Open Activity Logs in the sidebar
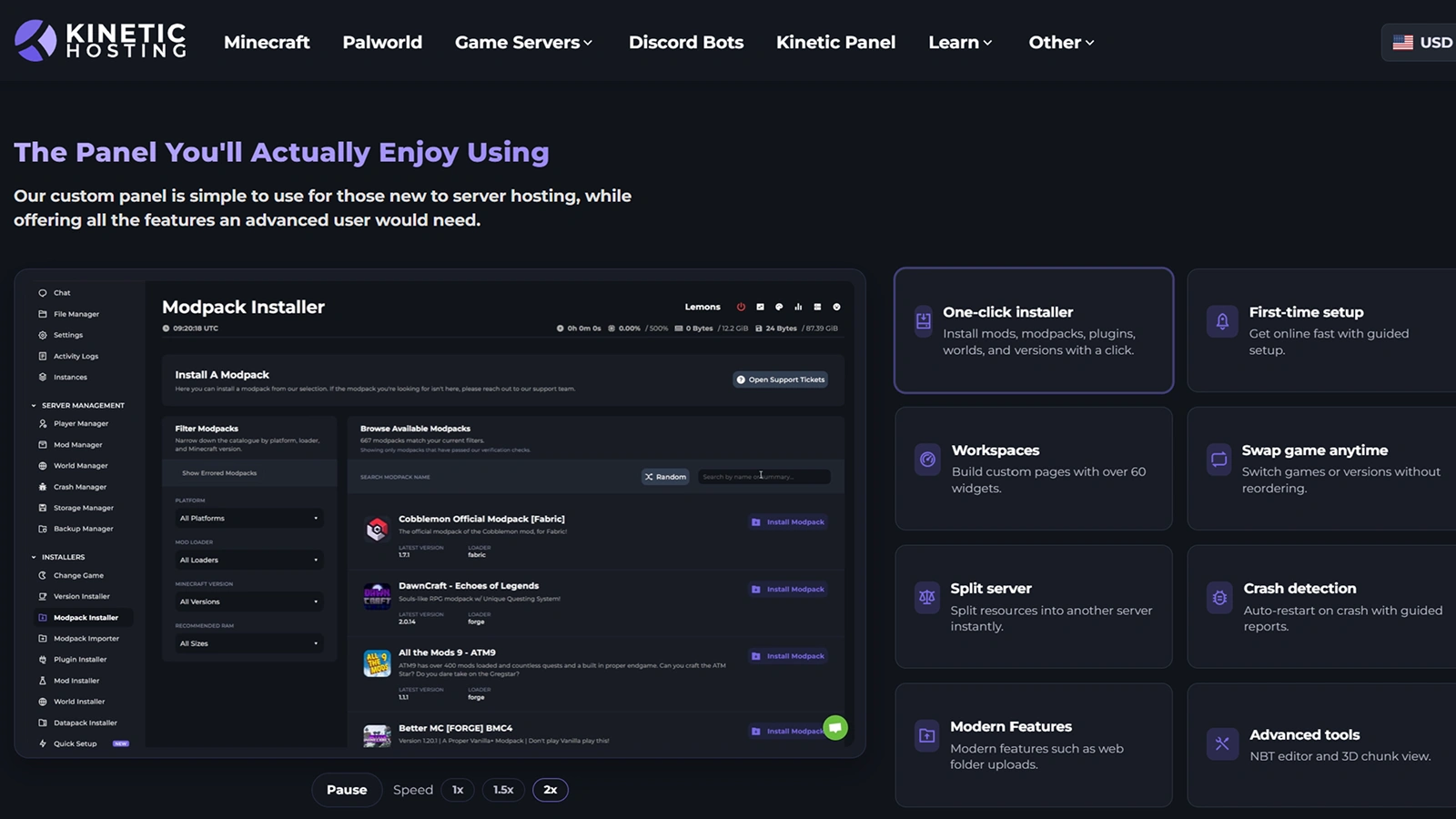This screenshot has width=1456, height=819. [68, 356]
